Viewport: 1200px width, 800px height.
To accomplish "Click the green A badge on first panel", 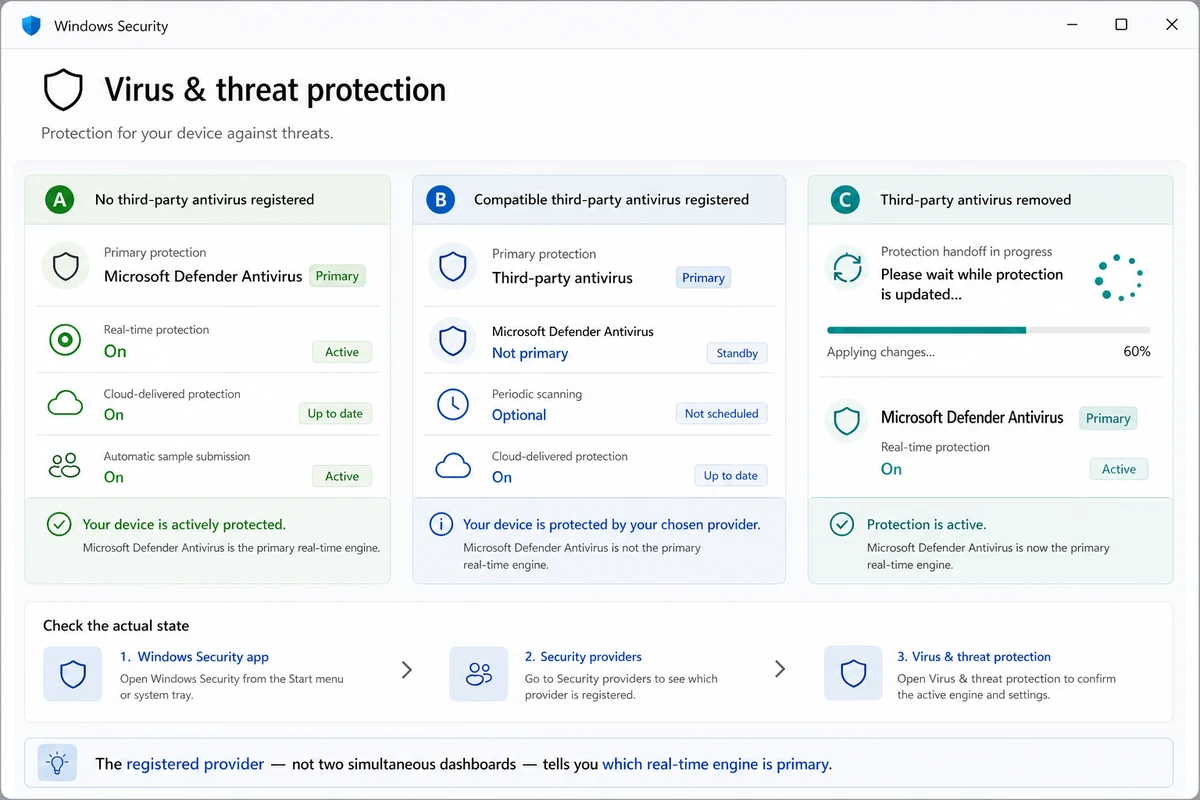I will tap(60, 200).
